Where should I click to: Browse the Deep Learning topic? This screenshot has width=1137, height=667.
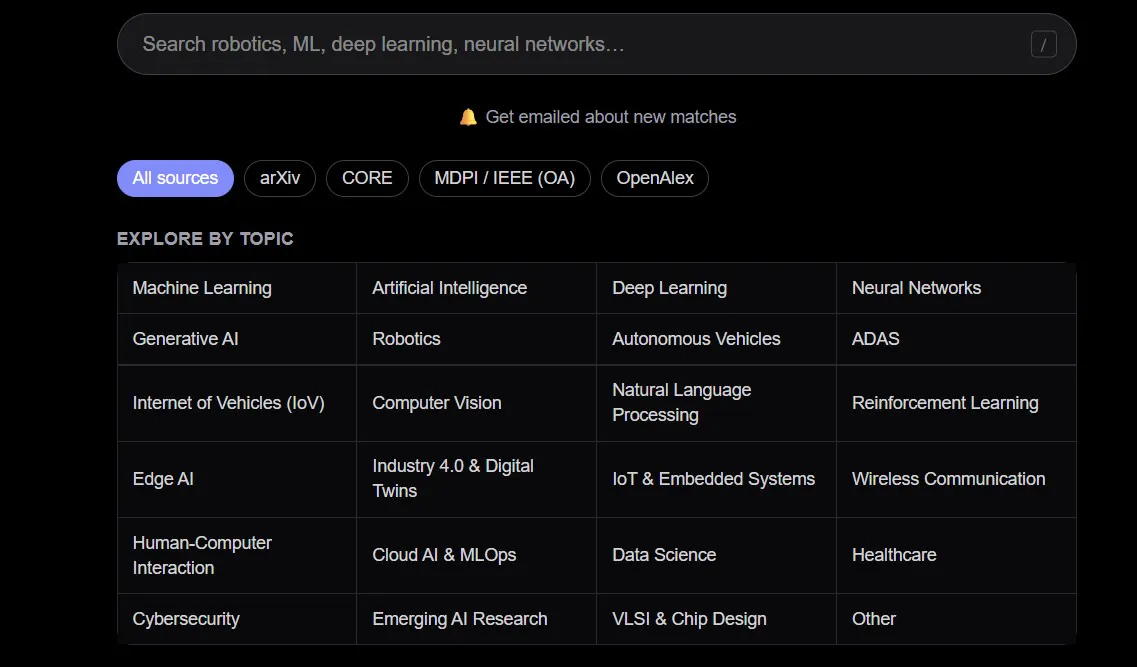click(716, 288)
